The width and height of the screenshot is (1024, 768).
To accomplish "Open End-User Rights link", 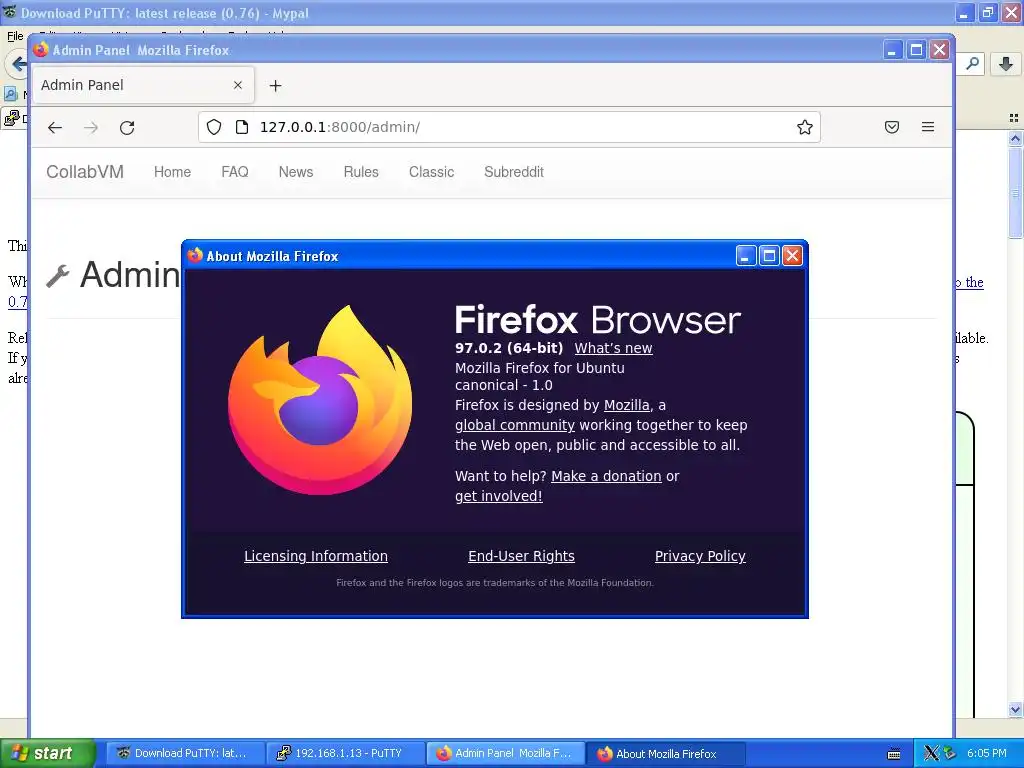I will click(x=521, y=556).
